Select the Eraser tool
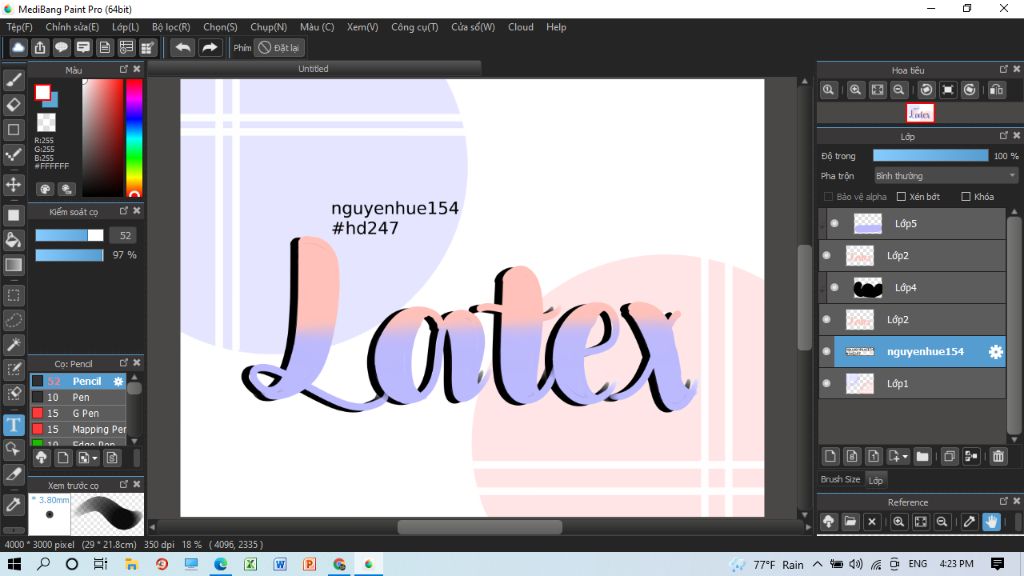This screenshot has height=576, width=1024. point(14,104)
